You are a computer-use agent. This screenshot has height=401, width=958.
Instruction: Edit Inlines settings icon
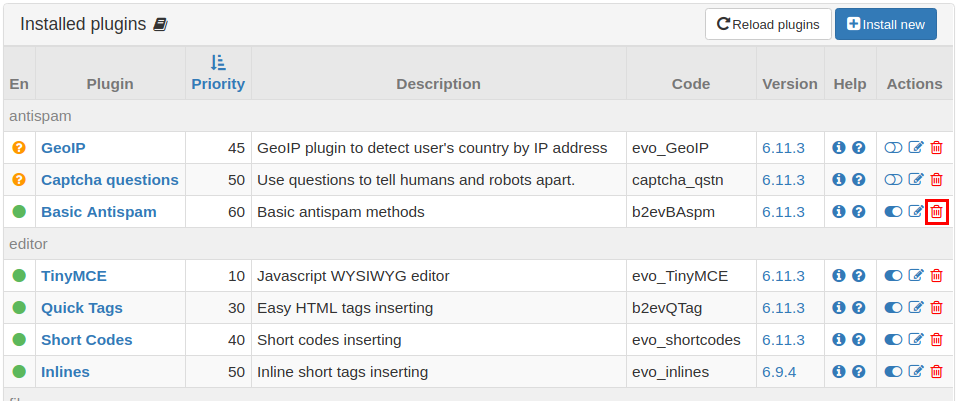click(x=916, y=371)
